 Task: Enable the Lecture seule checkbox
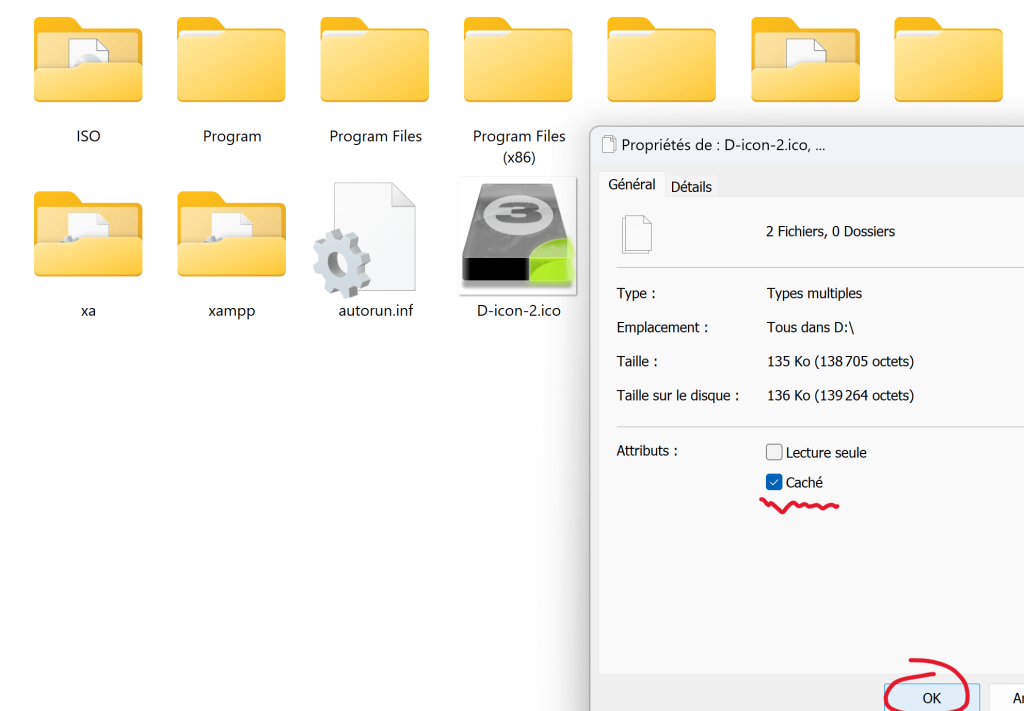(x=773, y=453)
